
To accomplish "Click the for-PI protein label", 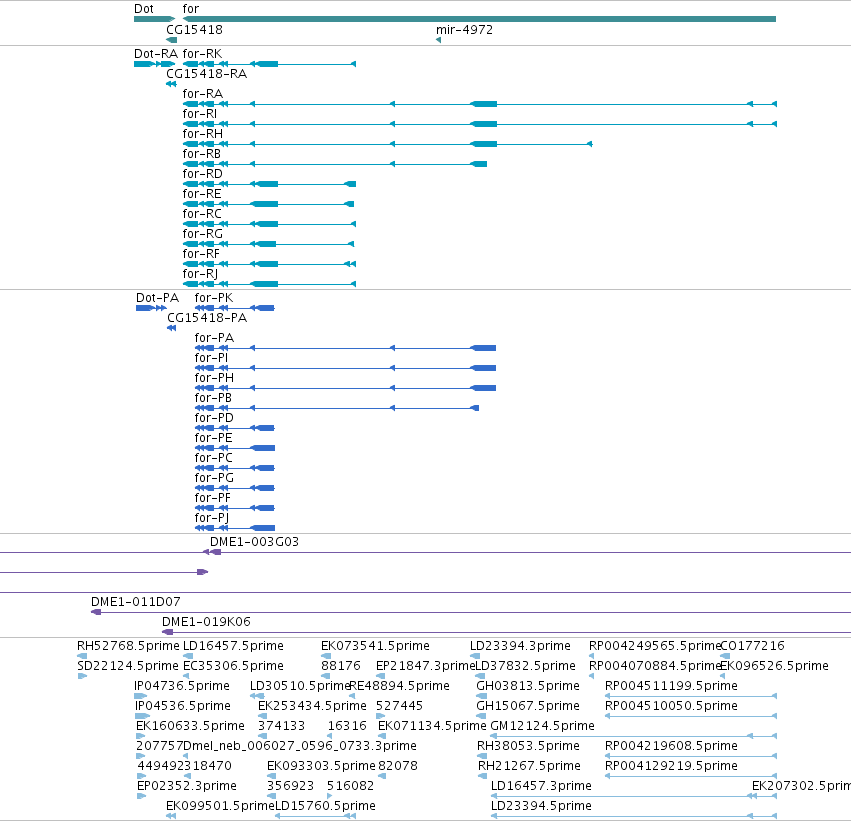I will [211, 358].
